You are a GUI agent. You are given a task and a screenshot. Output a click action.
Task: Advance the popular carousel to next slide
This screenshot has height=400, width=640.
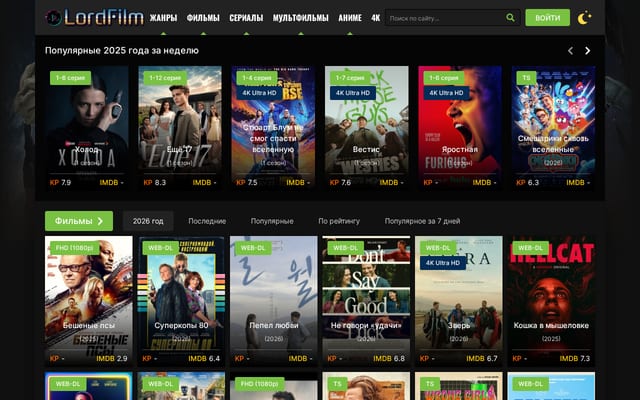pos(587,51)
